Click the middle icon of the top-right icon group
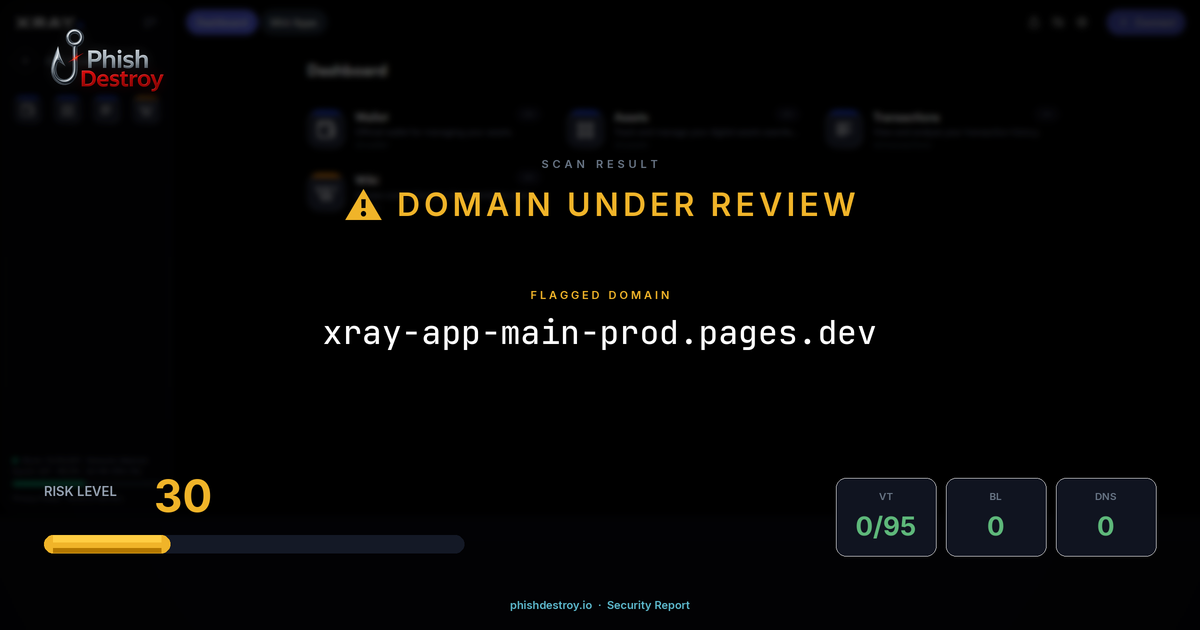This screenshot has width=1200, height=630. (1058, 22)
